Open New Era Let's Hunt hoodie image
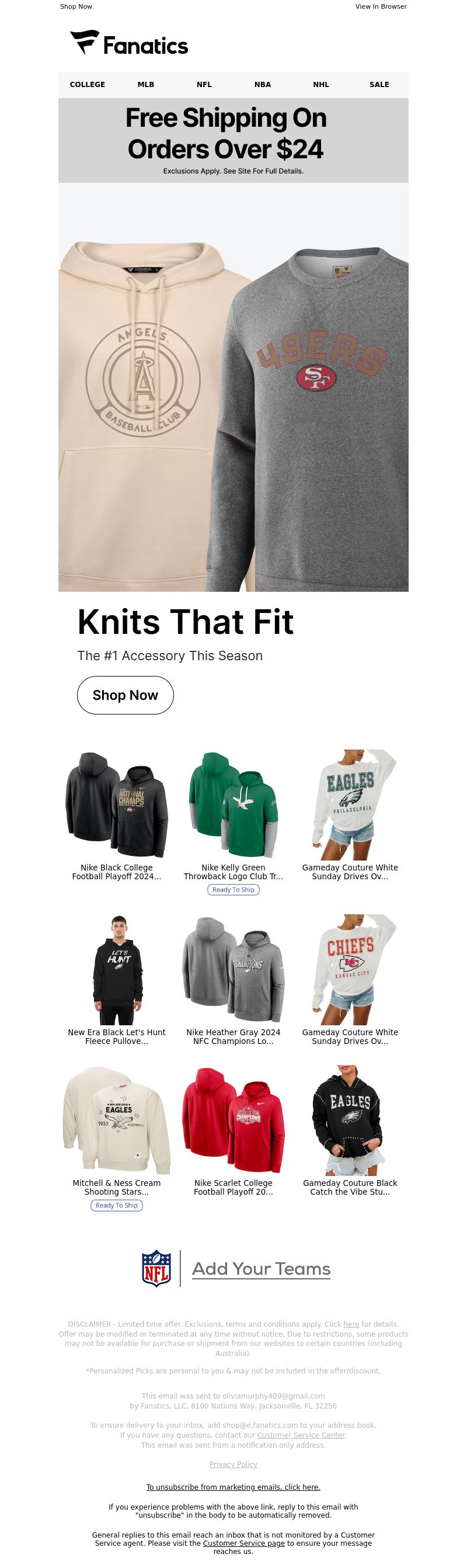Viewport: 467px width, 1568px height. click(x=117, y=969)
